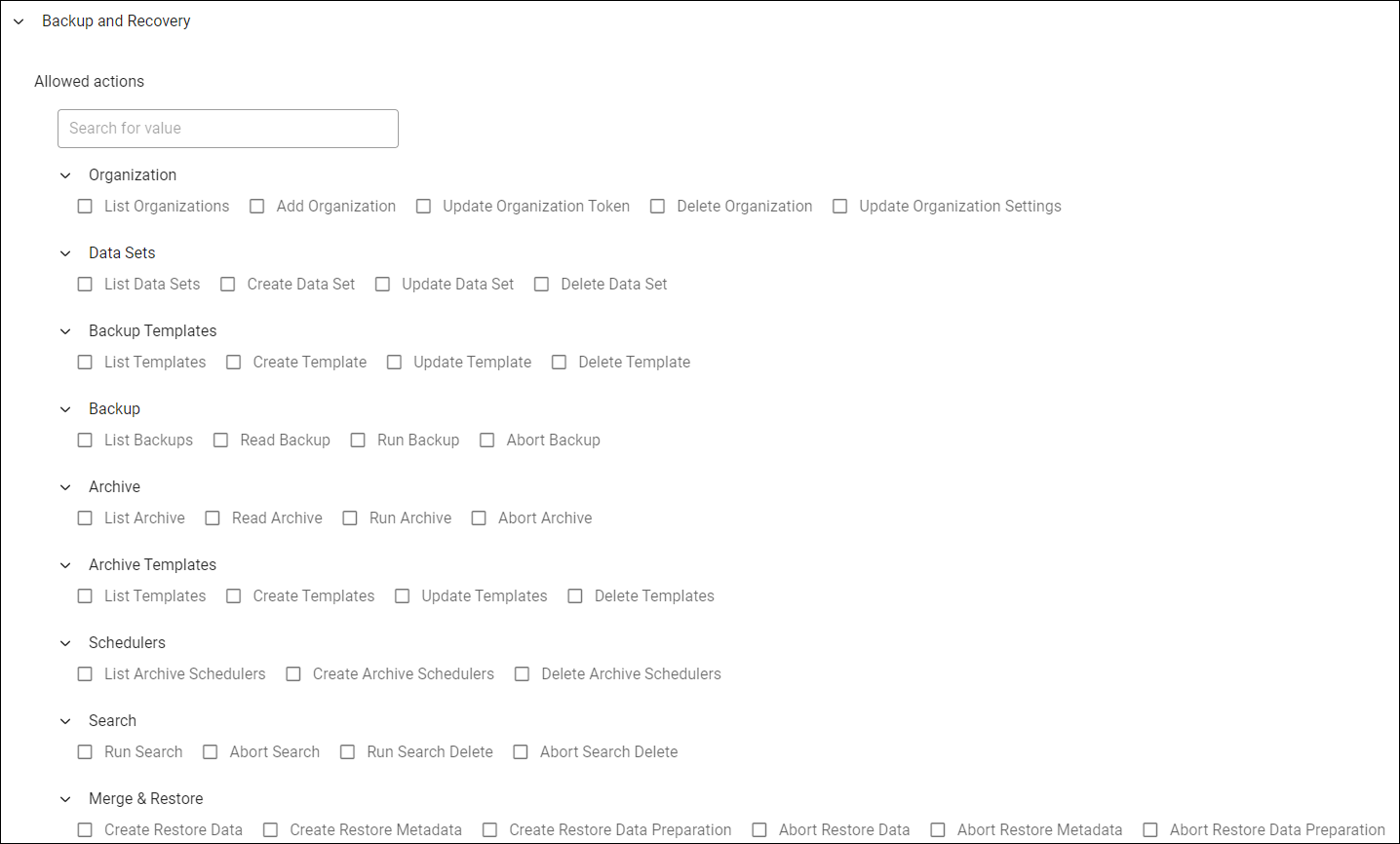This screenshot has height=844, width=1400.
Task: Enable Run Backup action
Action: (358, 440)
